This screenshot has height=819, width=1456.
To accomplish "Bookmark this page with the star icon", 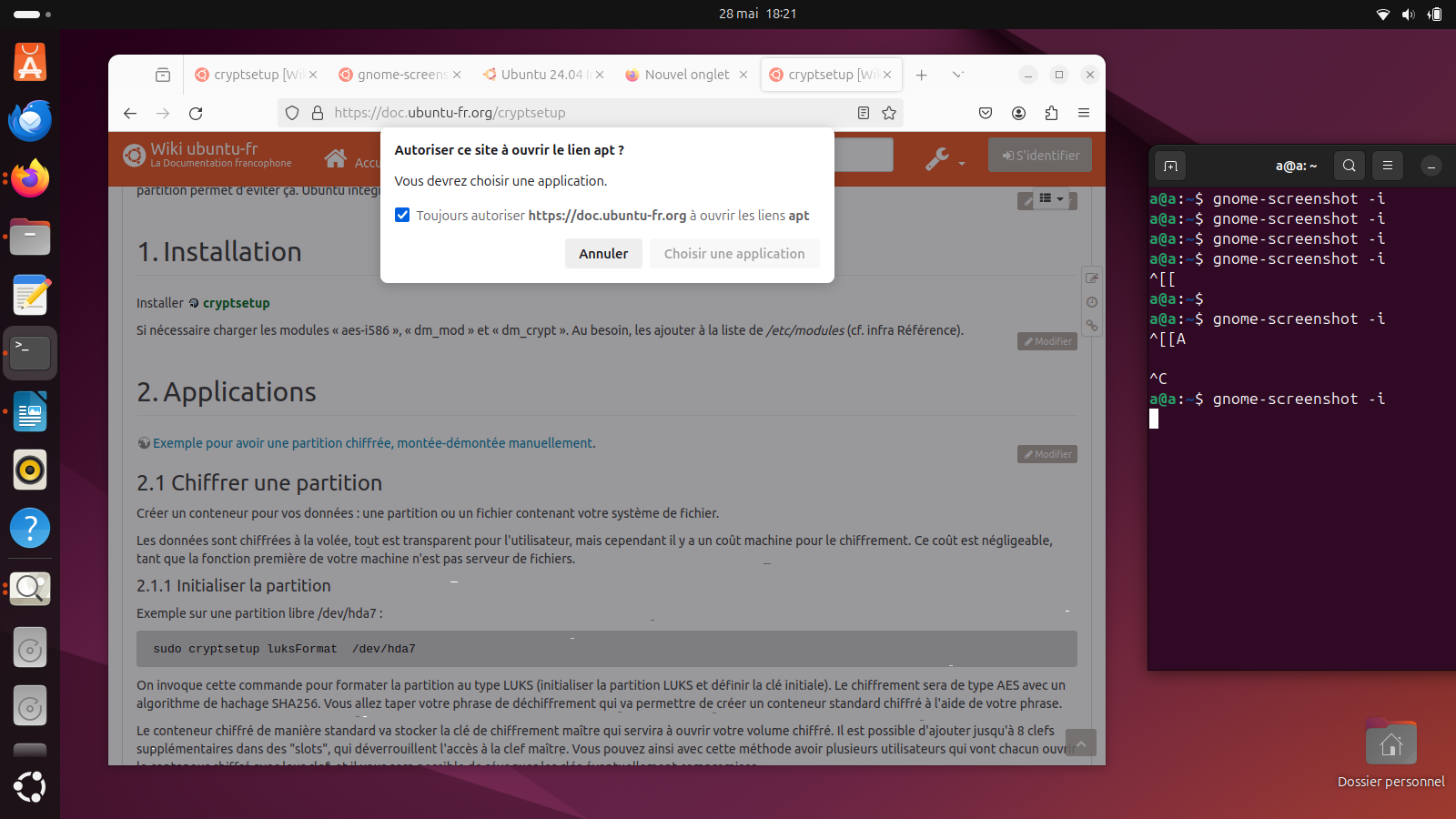I will (889, 113).
